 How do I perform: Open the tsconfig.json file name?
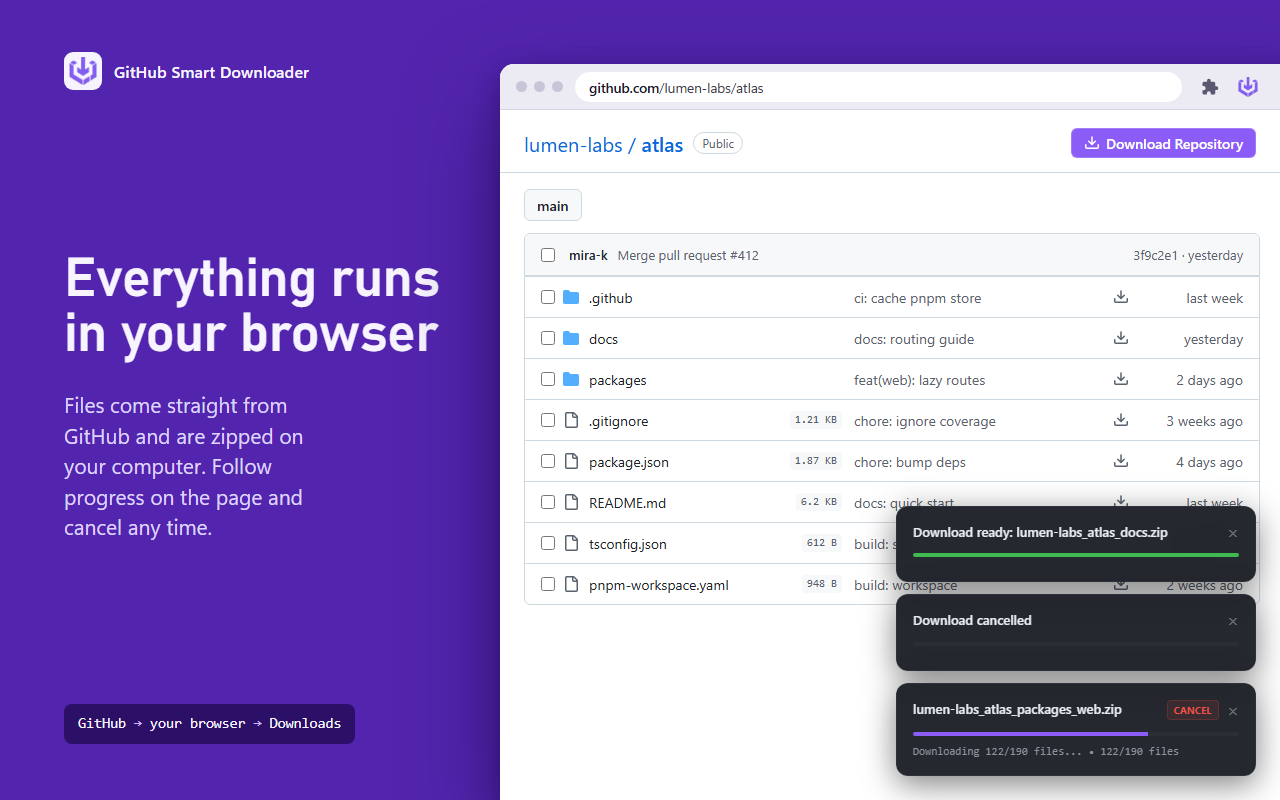coord(628,544)
